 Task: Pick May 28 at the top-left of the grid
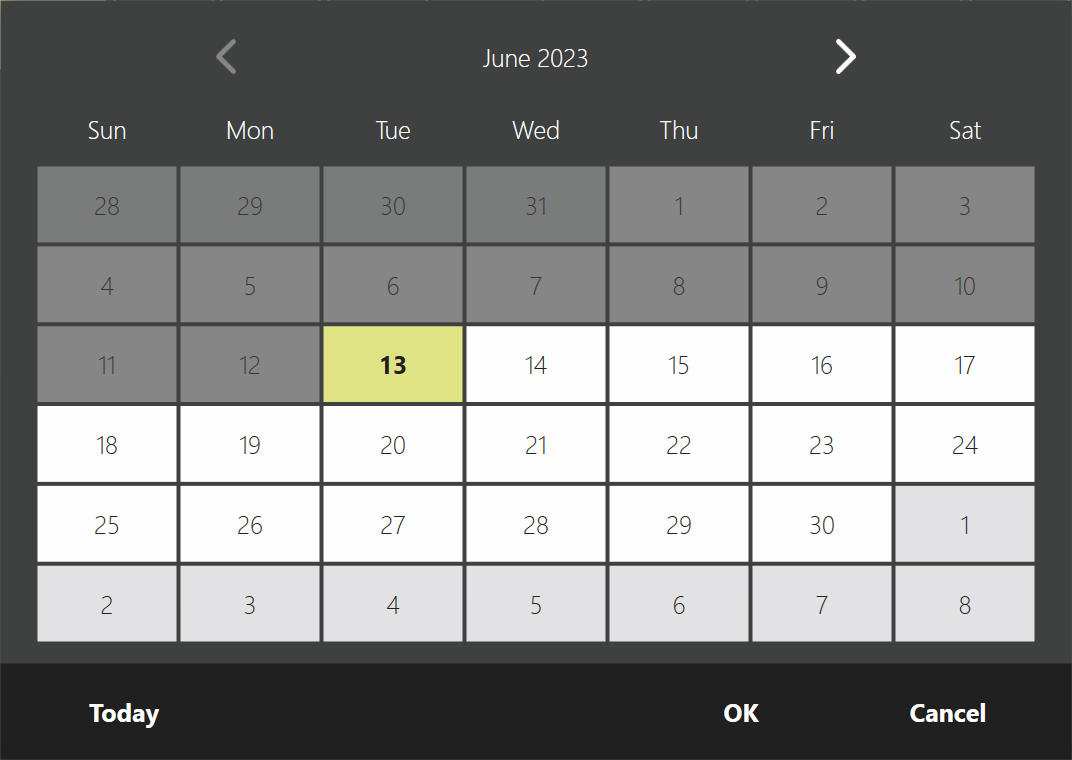click(106, 205)
